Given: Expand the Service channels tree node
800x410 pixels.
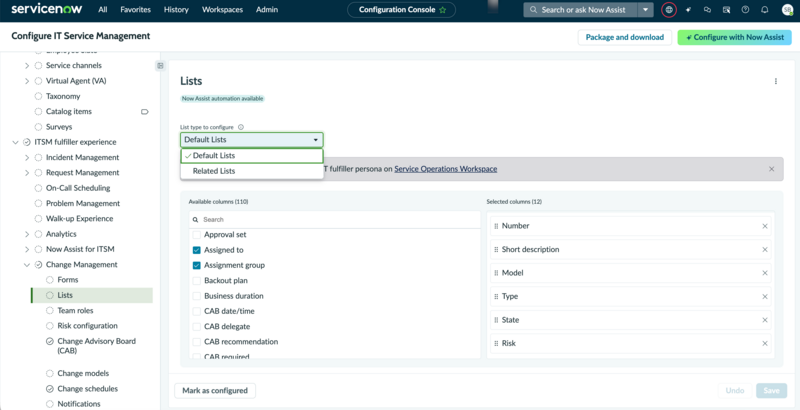Looking at the screenshot, I should (27, 66).
